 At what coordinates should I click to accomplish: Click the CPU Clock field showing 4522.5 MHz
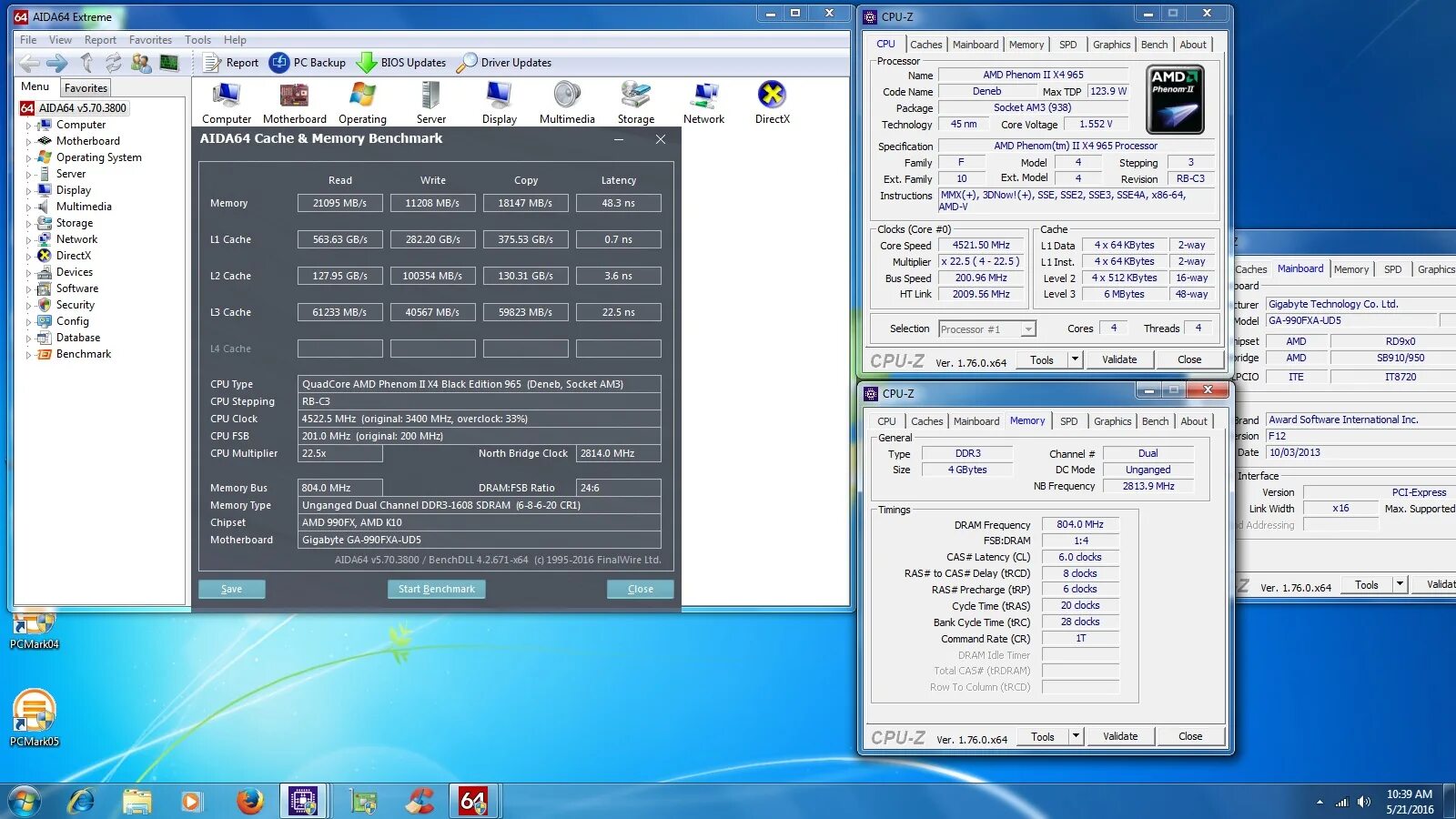(480, 419)
